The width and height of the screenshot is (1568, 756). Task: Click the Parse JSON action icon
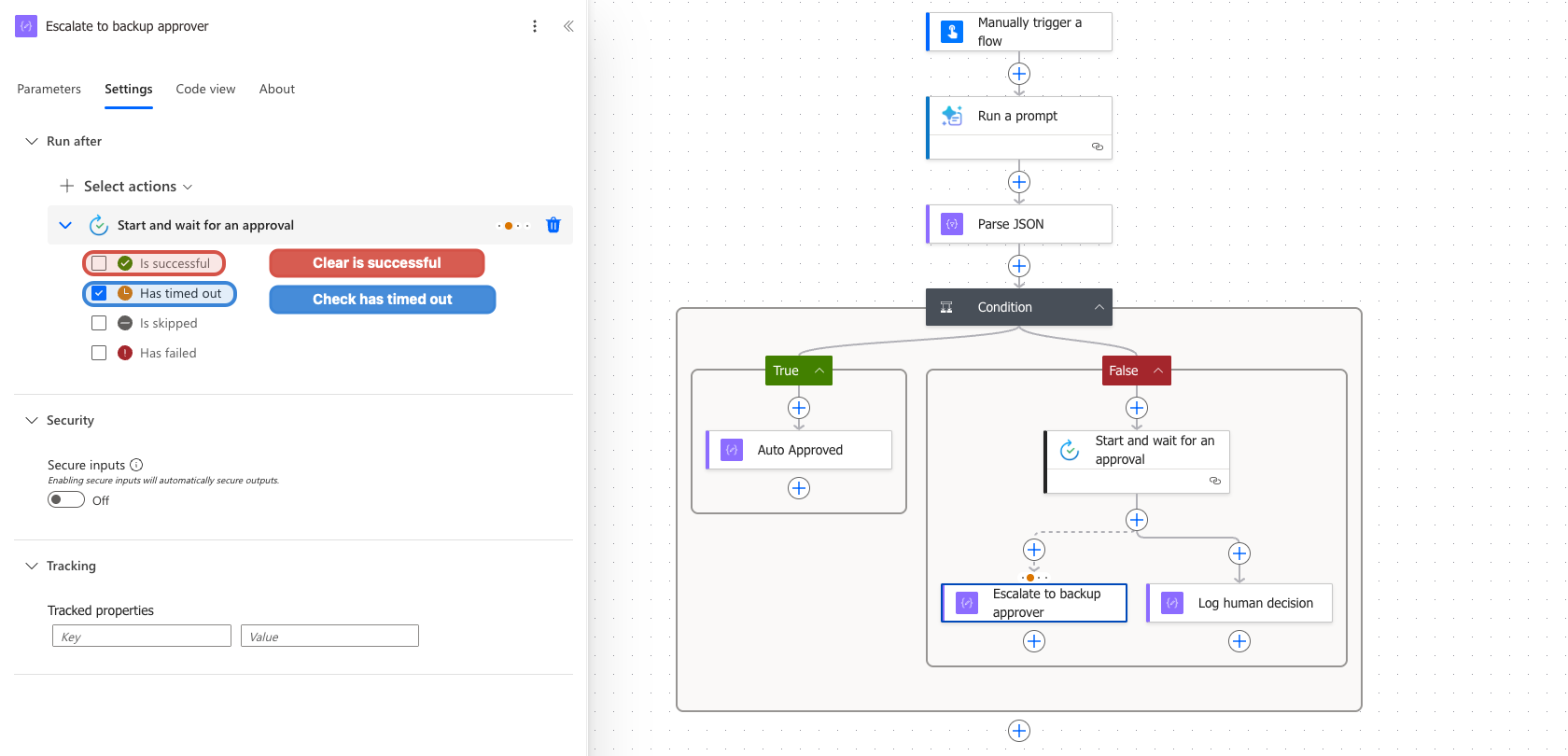coord(952,224)
